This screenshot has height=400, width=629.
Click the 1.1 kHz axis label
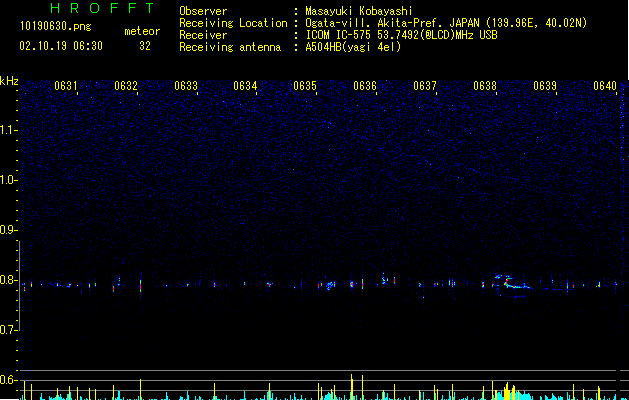[8, 130]
